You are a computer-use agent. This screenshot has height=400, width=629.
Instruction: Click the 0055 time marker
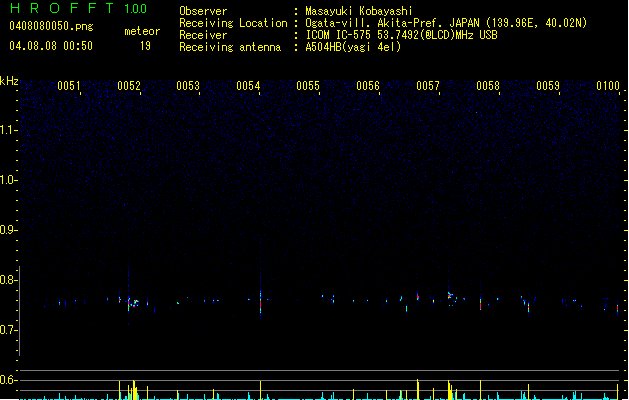(x=308, y=86)
